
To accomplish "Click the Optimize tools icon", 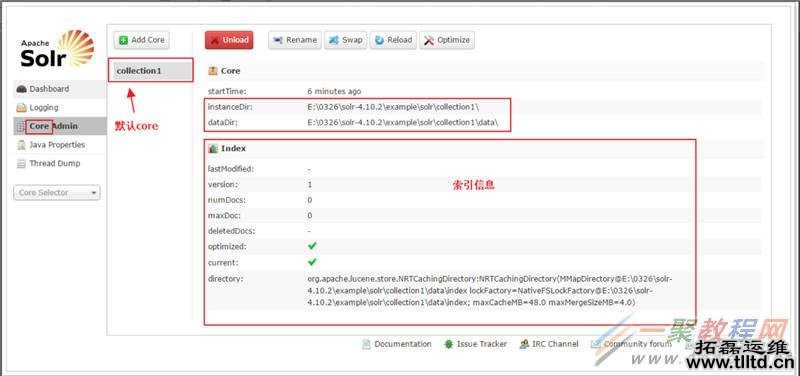I will point(429,40).
